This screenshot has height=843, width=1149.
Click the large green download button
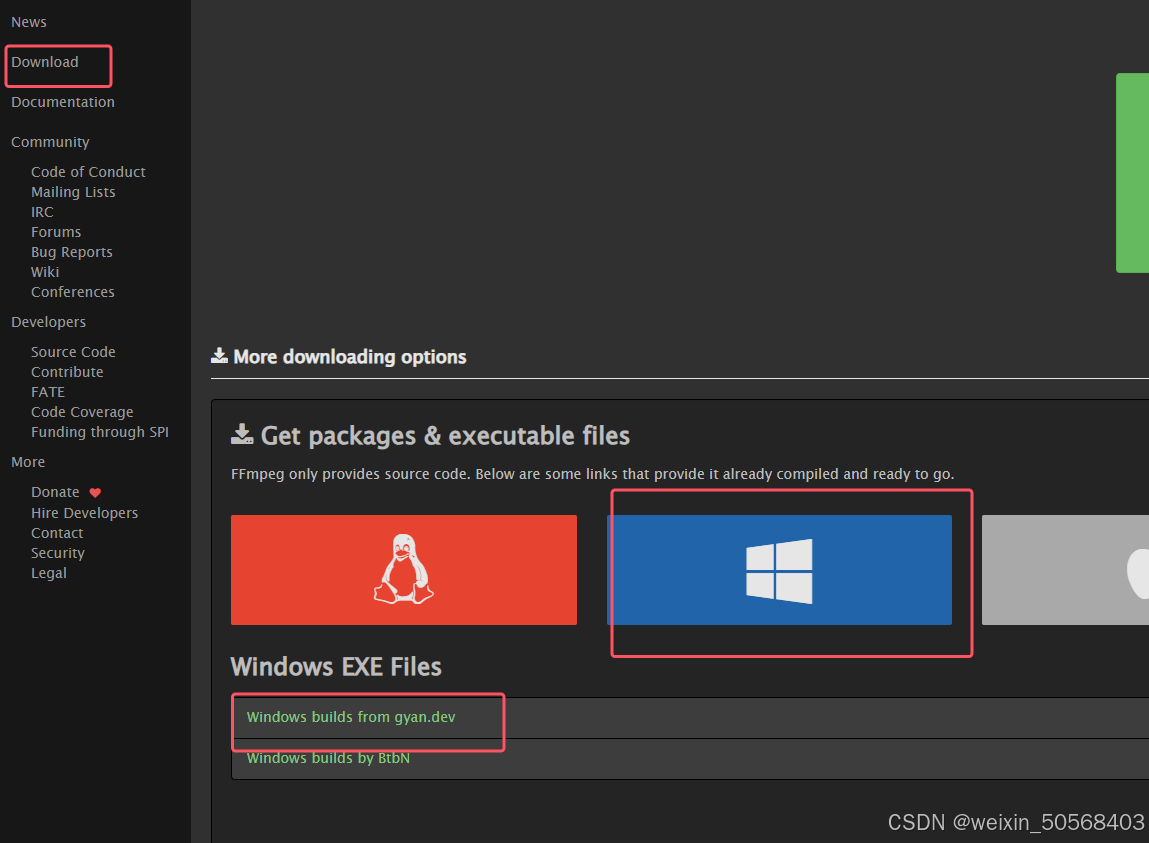click(x=1132, y=173)
